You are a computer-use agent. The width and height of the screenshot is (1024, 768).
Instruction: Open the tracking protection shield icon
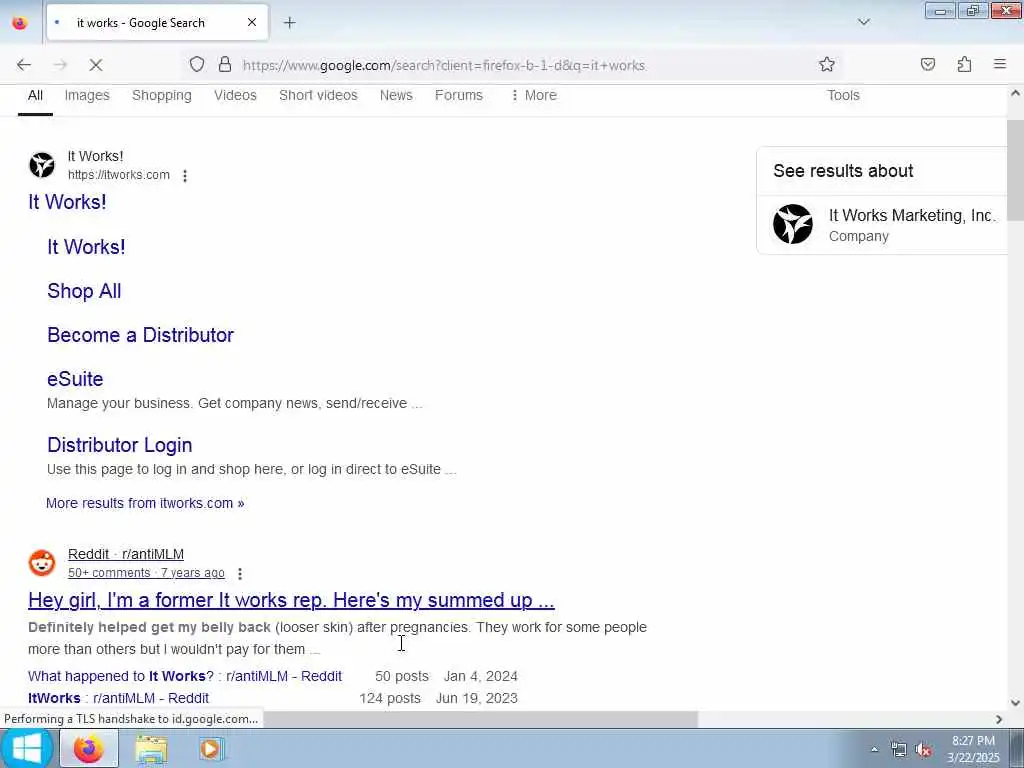[197, 64]
